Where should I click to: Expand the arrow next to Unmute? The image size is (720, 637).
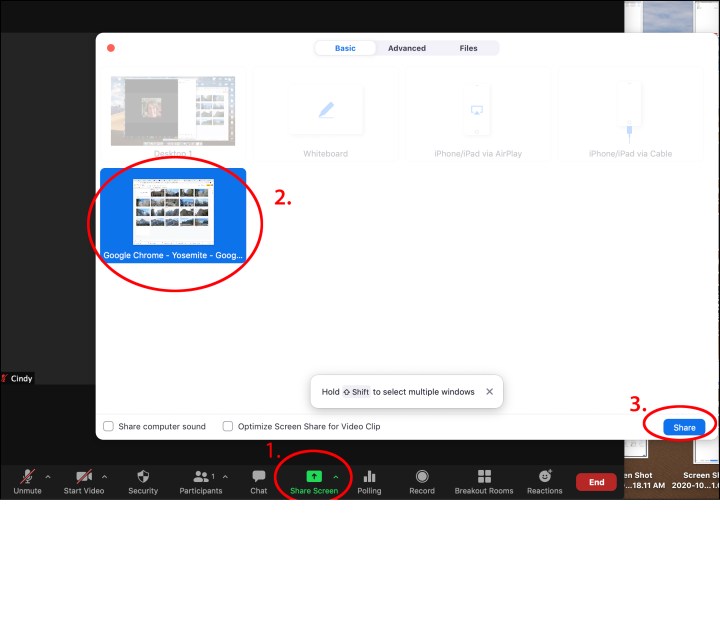(48, 477)
